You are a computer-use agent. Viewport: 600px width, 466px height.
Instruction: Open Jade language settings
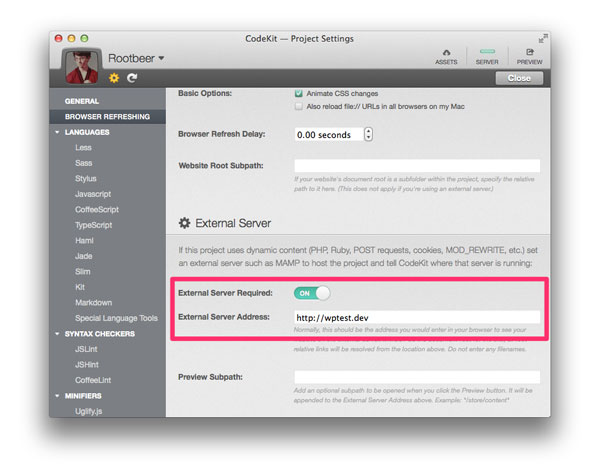click(x=83, y=256)
